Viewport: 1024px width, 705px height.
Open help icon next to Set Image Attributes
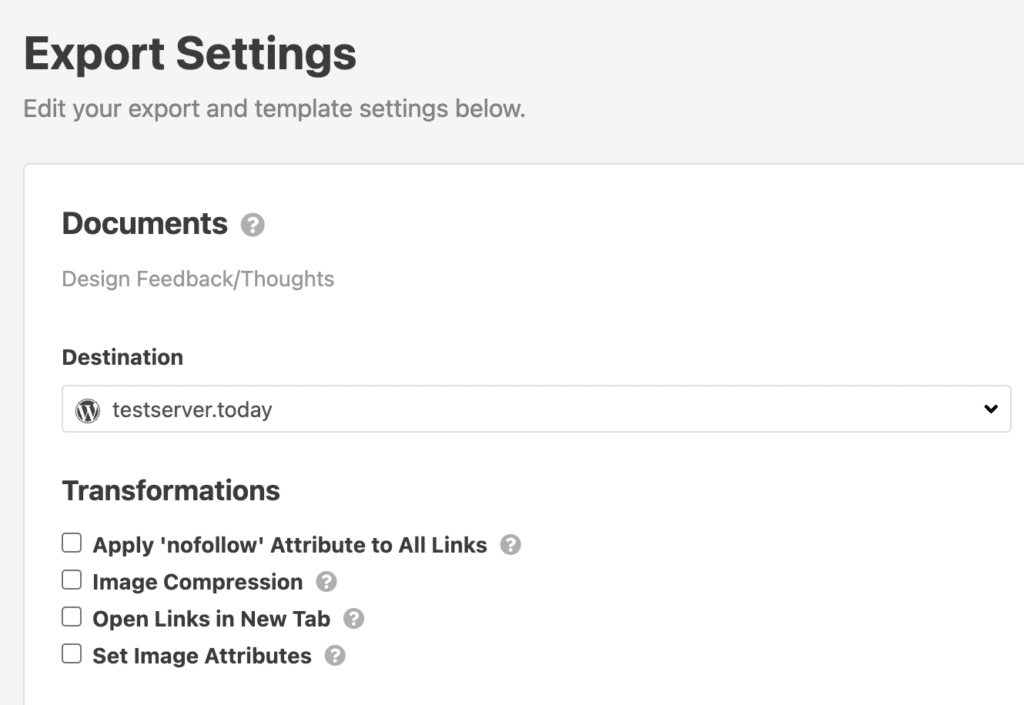tap(335, 656)
